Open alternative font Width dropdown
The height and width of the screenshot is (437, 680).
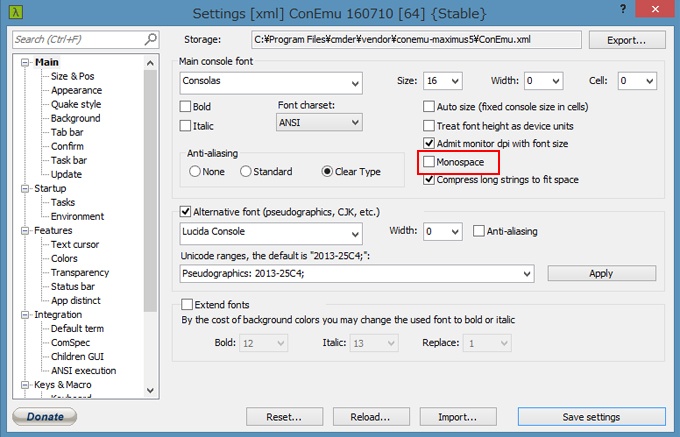click(443, 232)
